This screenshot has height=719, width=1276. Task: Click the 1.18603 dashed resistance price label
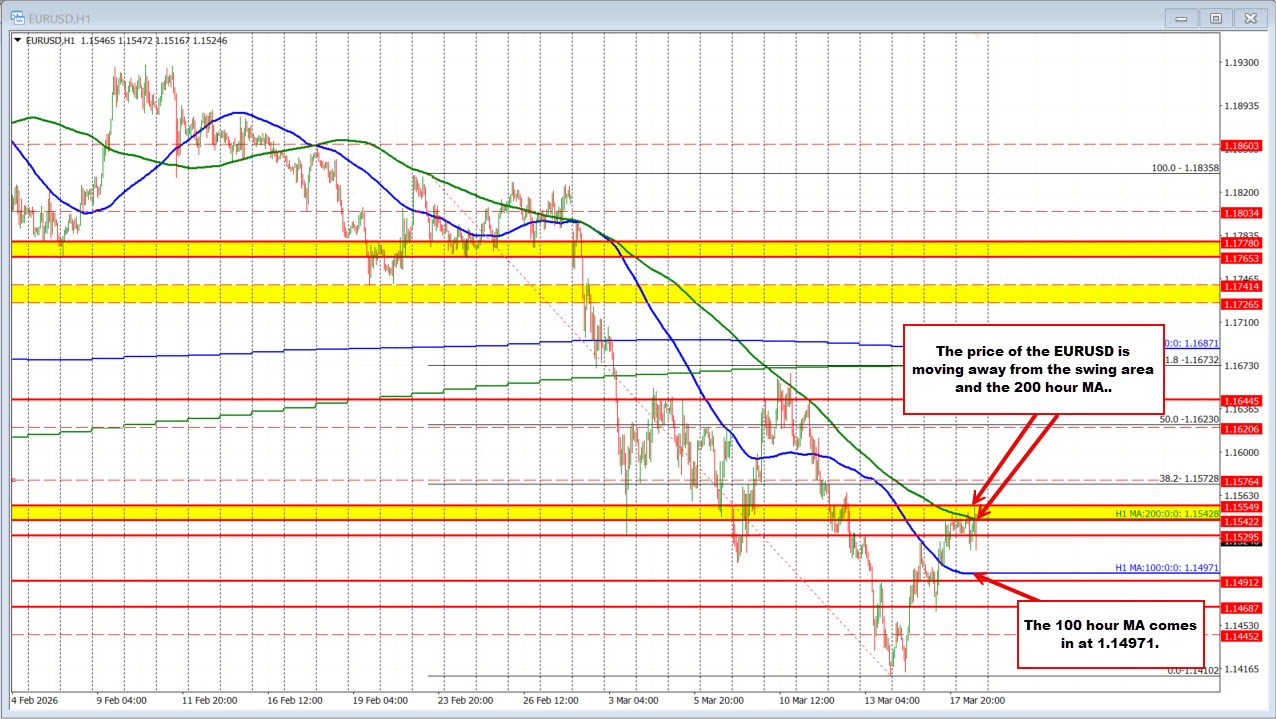click(x=1244, y=146)
